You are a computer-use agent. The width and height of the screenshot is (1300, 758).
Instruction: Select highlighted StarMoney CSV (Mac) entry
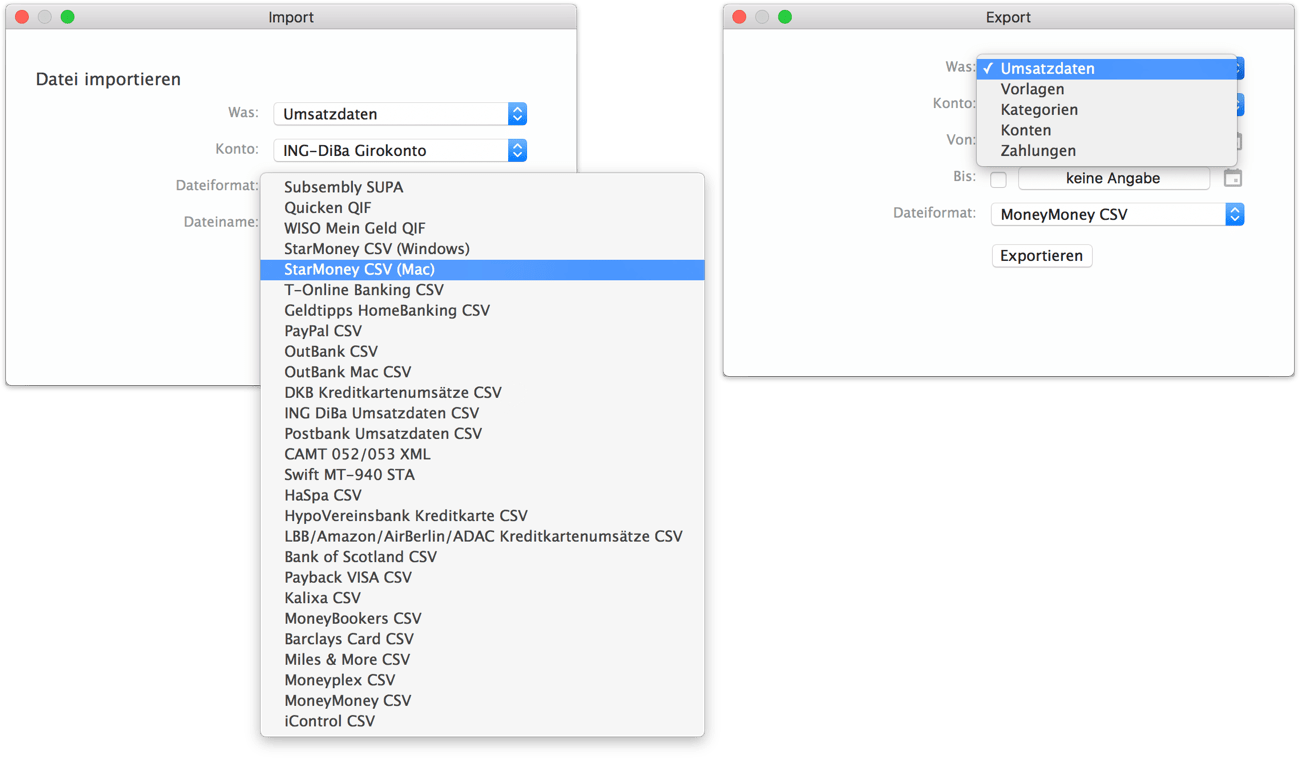[482, 269]
